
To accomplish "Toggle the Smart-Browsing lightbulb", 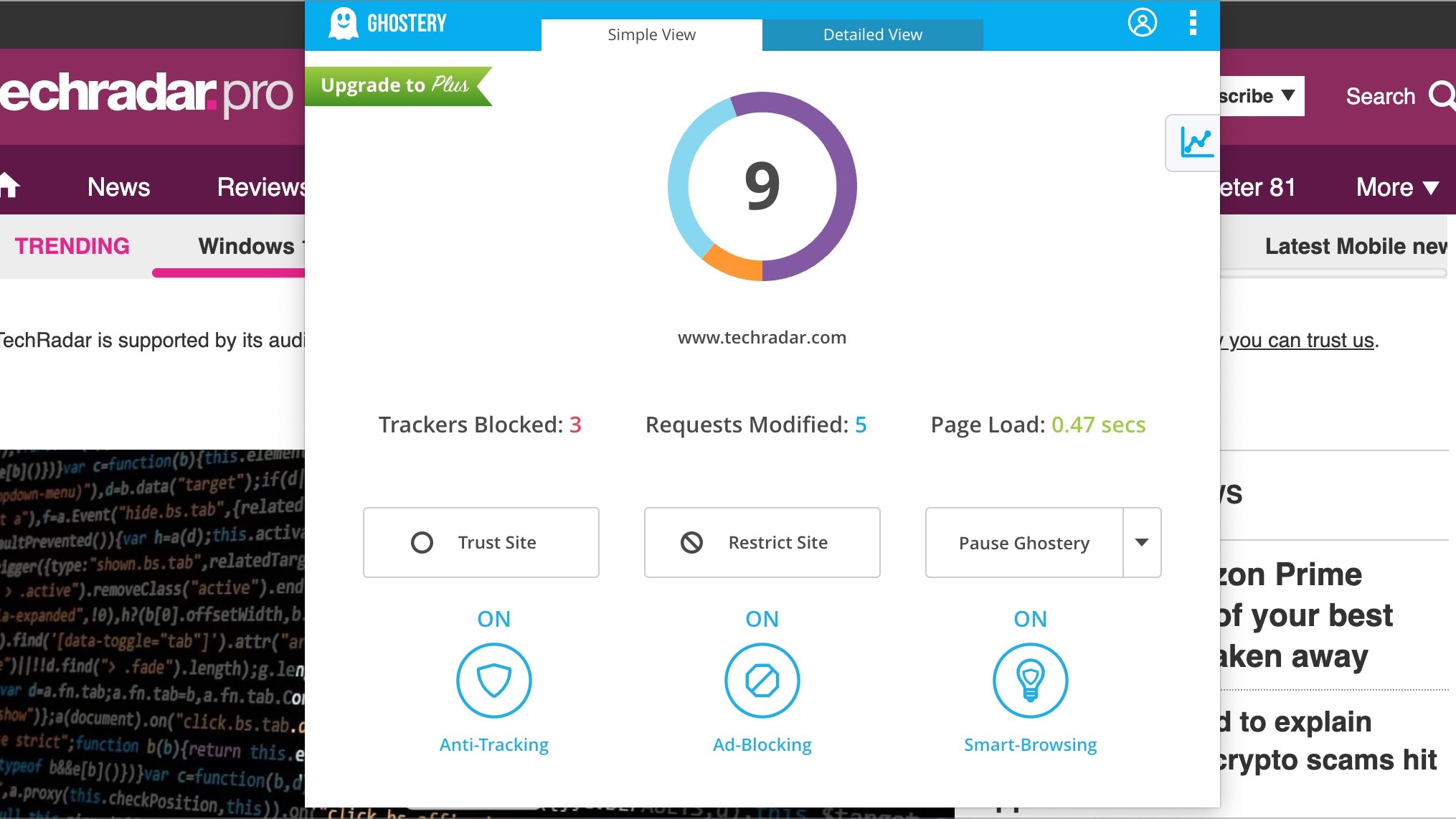I will click(x=1030, y=681).
